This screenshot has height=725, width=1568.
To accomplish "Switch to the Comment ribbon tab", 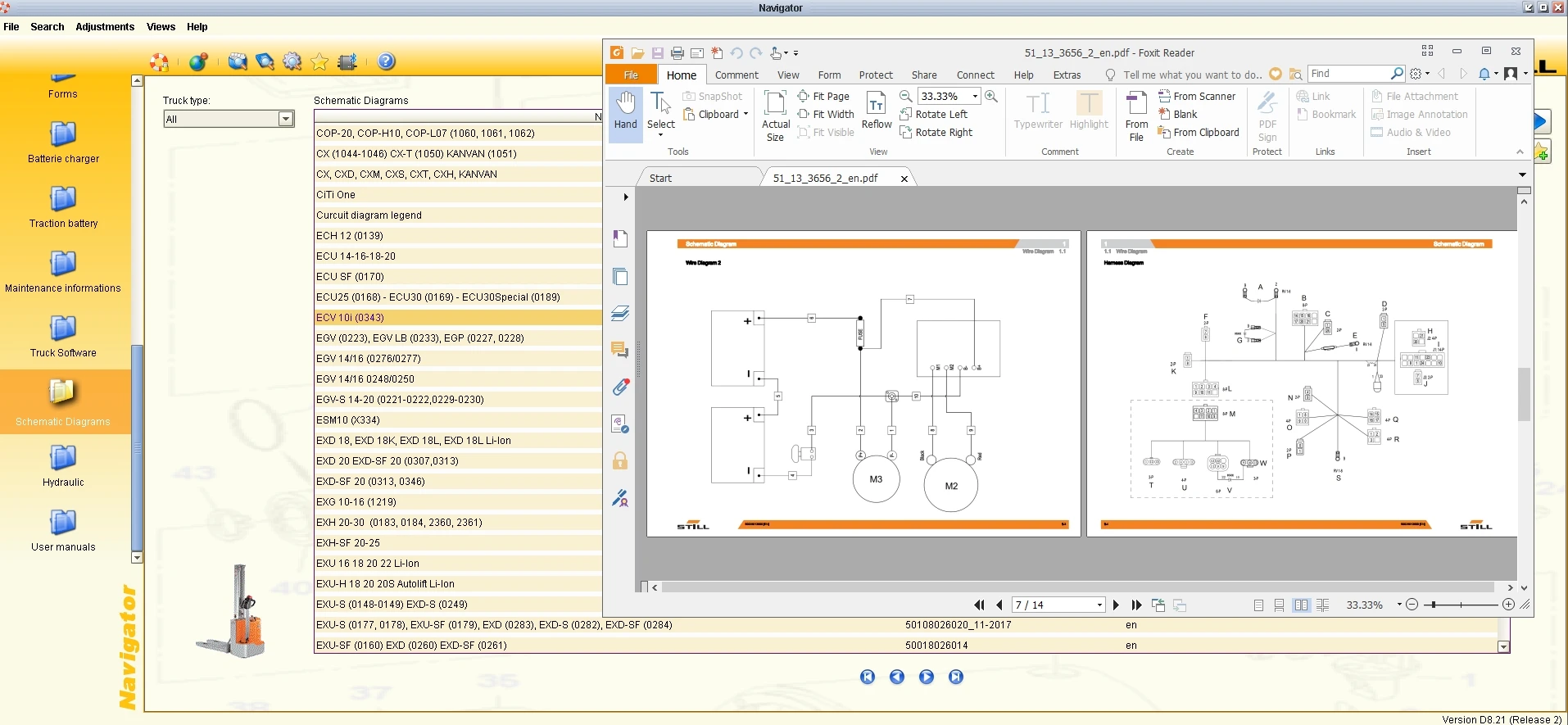I will 736,75.
